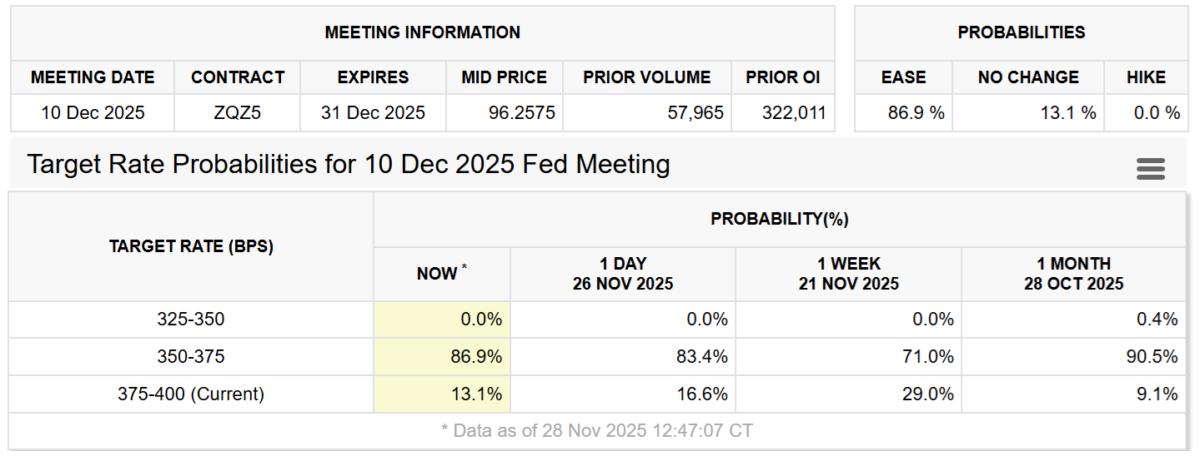The image size is (1200, 456).
Task: Click the MID PRICE value 96.2575
Action: pyautogui.click(x=504, y=113)
